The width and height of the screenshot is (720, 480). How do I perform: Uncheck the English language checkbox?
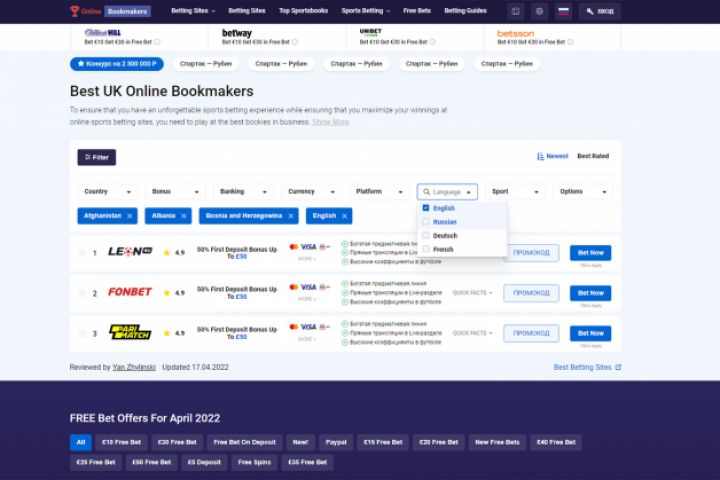click(x=426, y=208)
